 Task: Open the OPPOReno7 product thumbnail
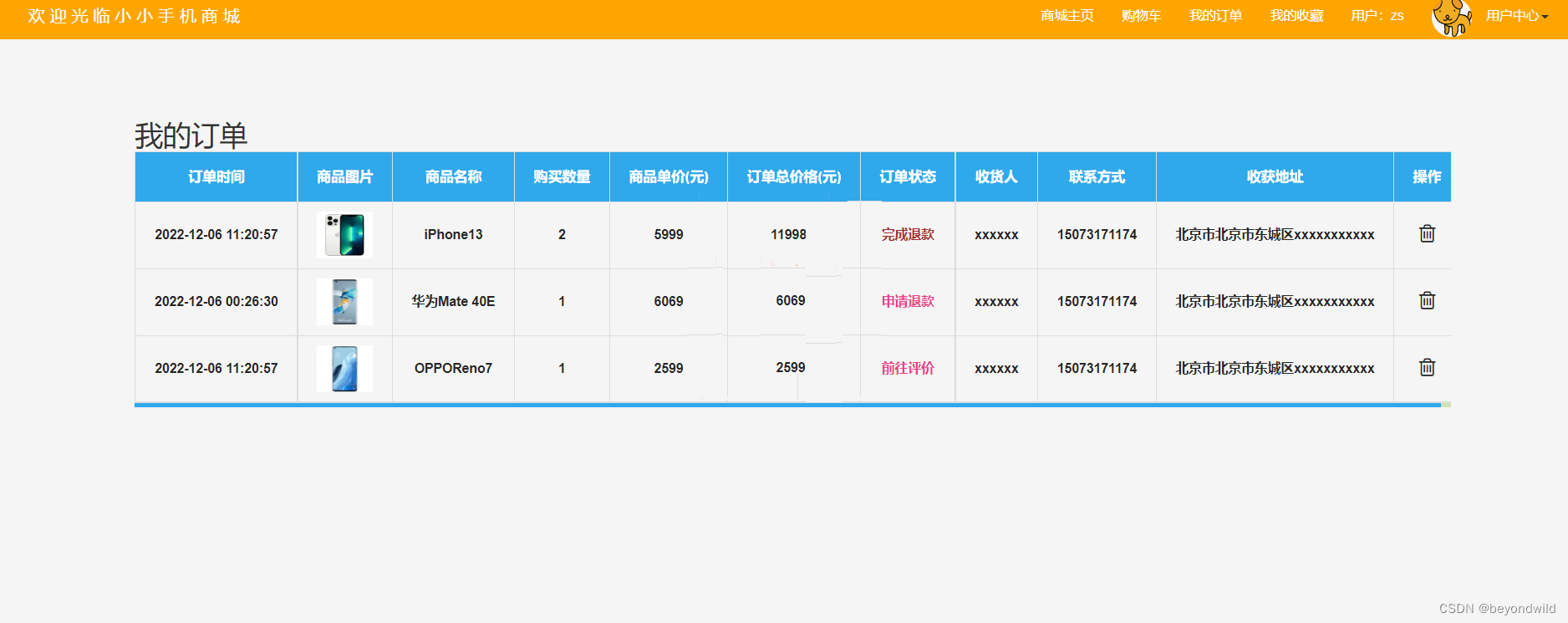pos(344,369)
